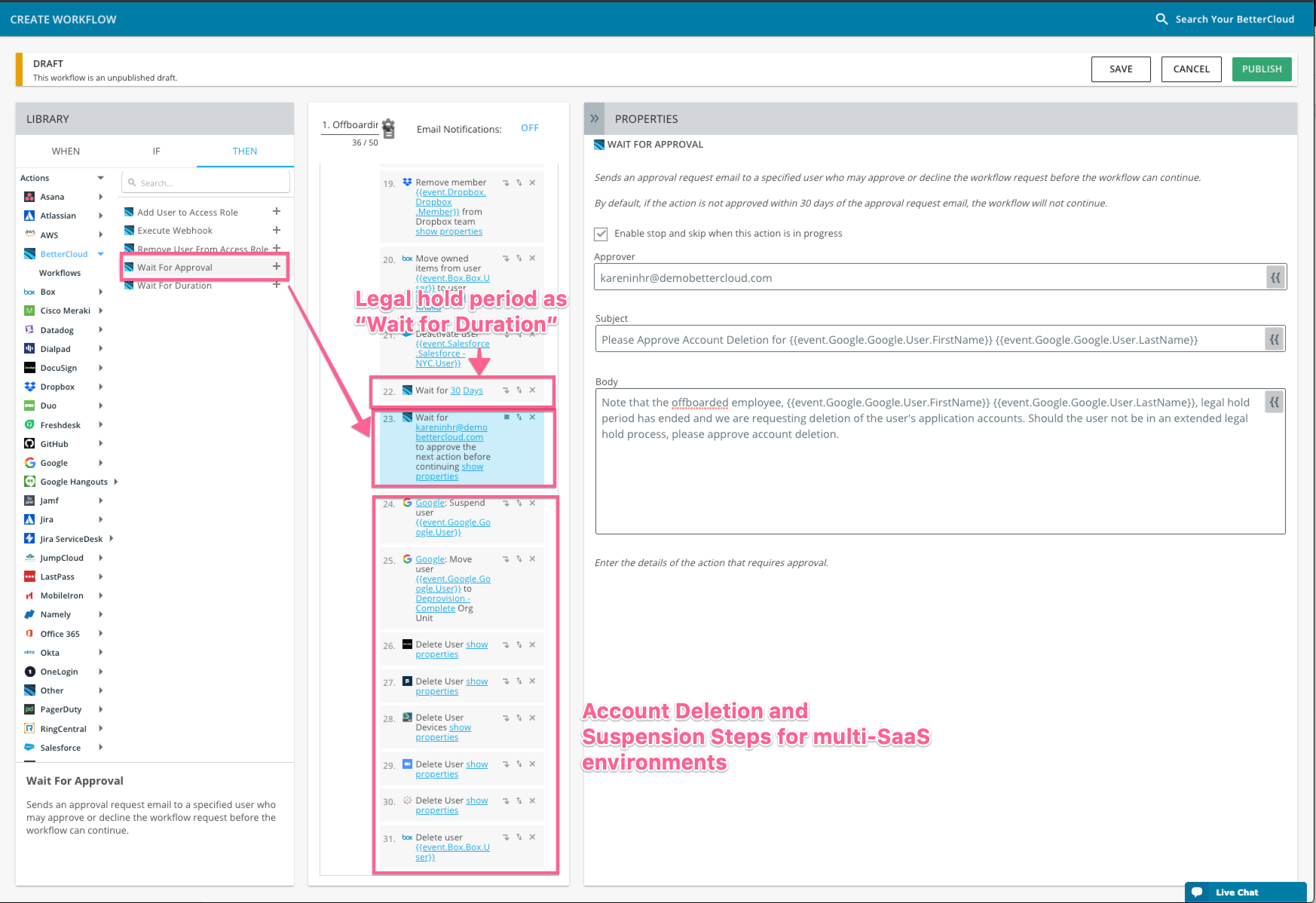The height and width of the screenshot is (903, 1316).
Task: Click the Salesforce app icon
Action: pyautogui.click(x=29, y=747)
